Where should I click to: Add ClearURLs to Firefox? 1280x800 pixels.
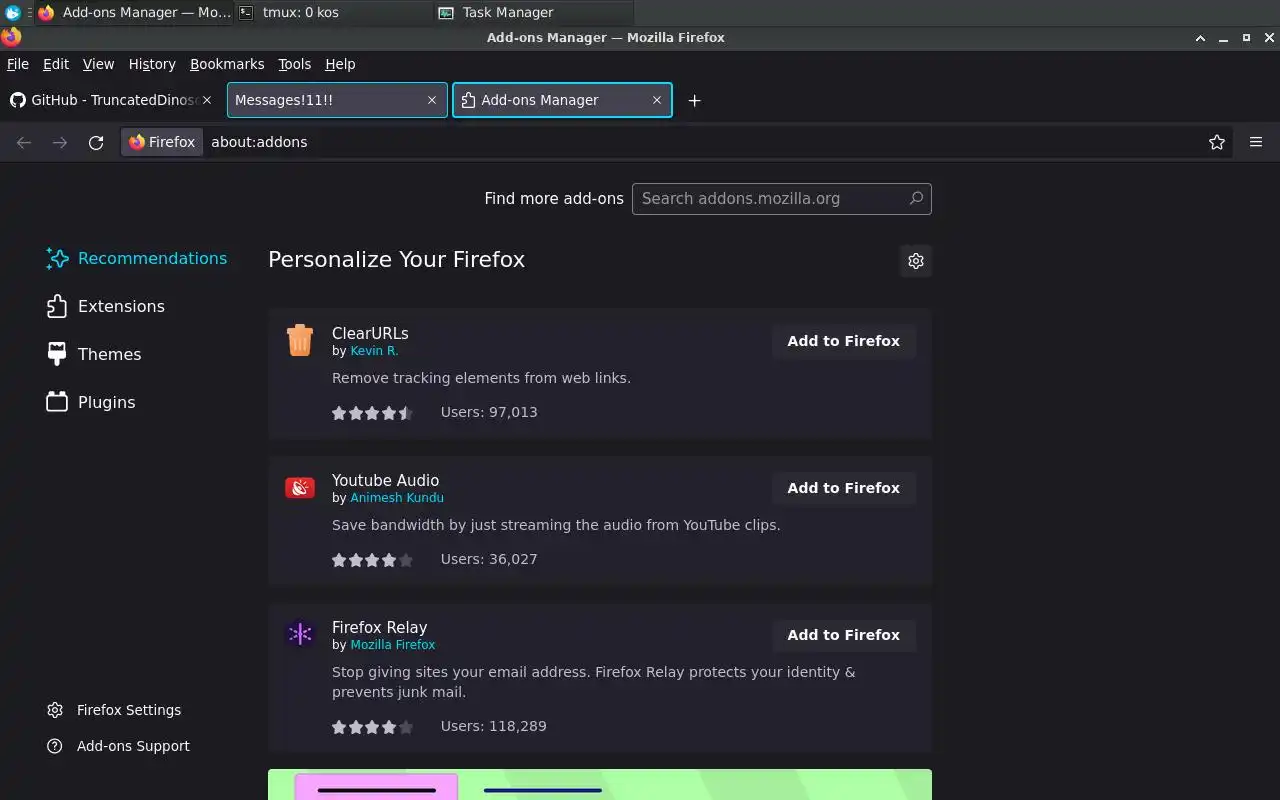(844, 341)
